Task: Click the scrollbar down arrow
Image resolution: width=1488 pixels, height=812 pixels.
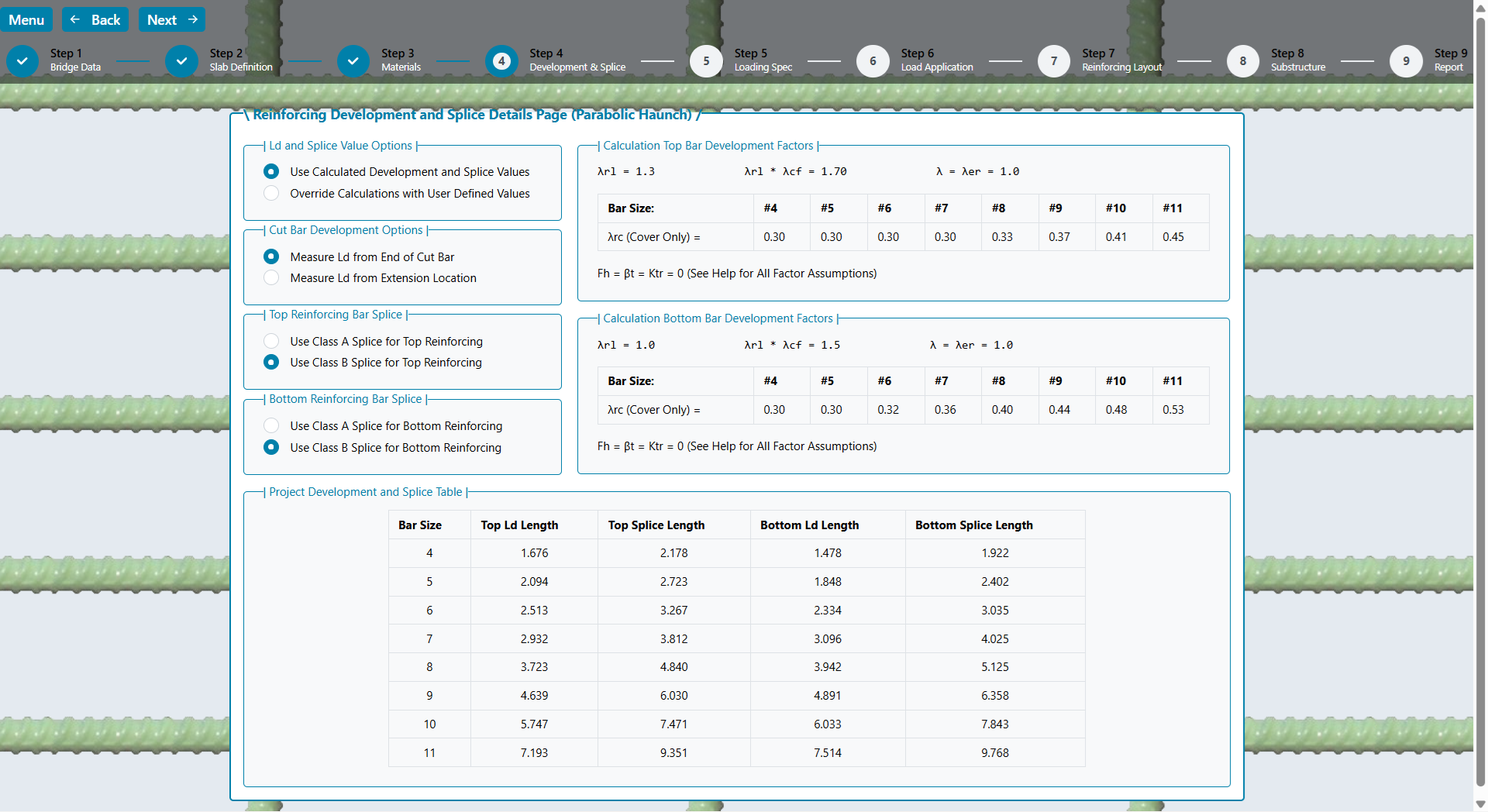Action: click(x=1480, y=804)
